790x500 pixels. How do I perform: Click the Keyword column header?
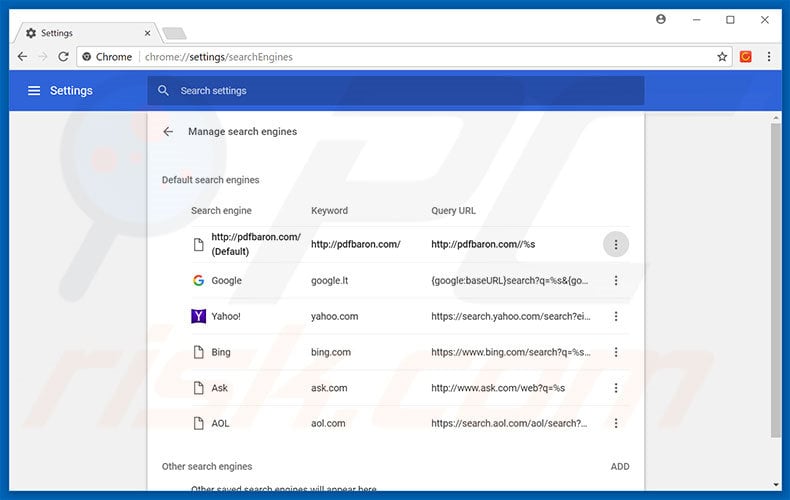point(330,211)
